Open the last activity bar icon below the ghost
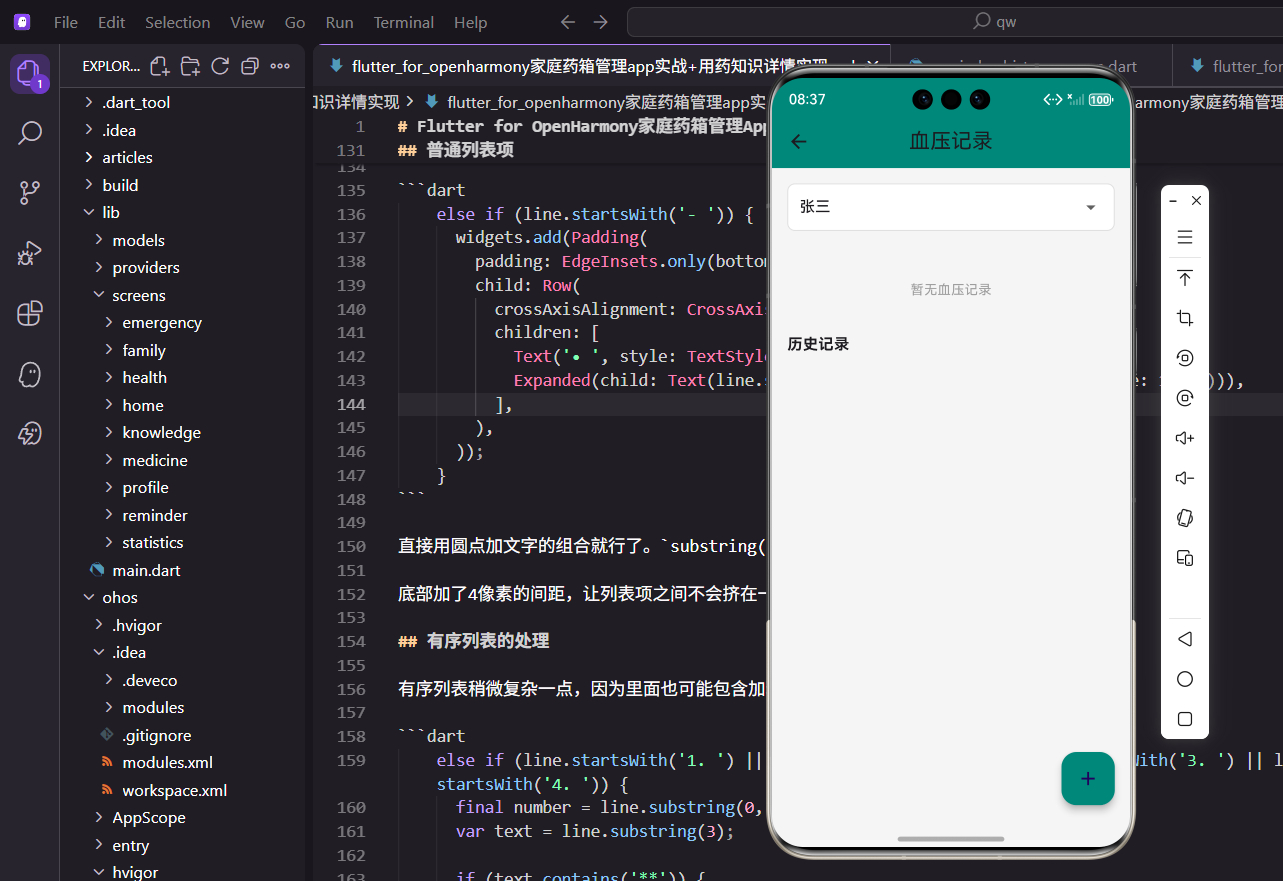Screen dimensions: 1283x881 point(30,433)
